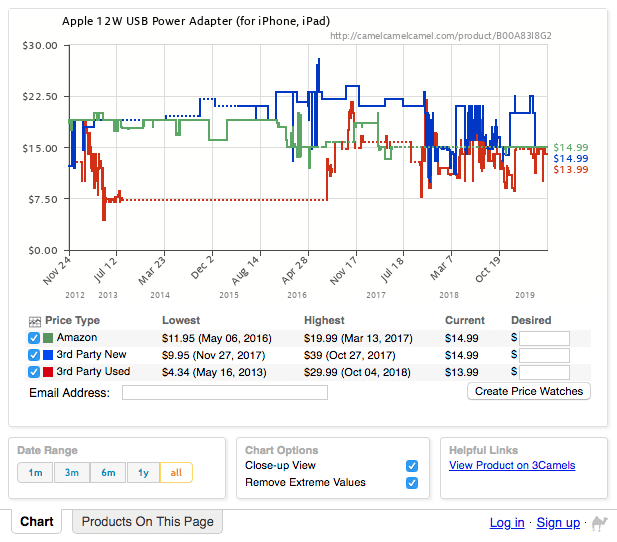Open View Product on 3Camels link
This screenshot has height=542, width=617.
(x=512, y=465)
